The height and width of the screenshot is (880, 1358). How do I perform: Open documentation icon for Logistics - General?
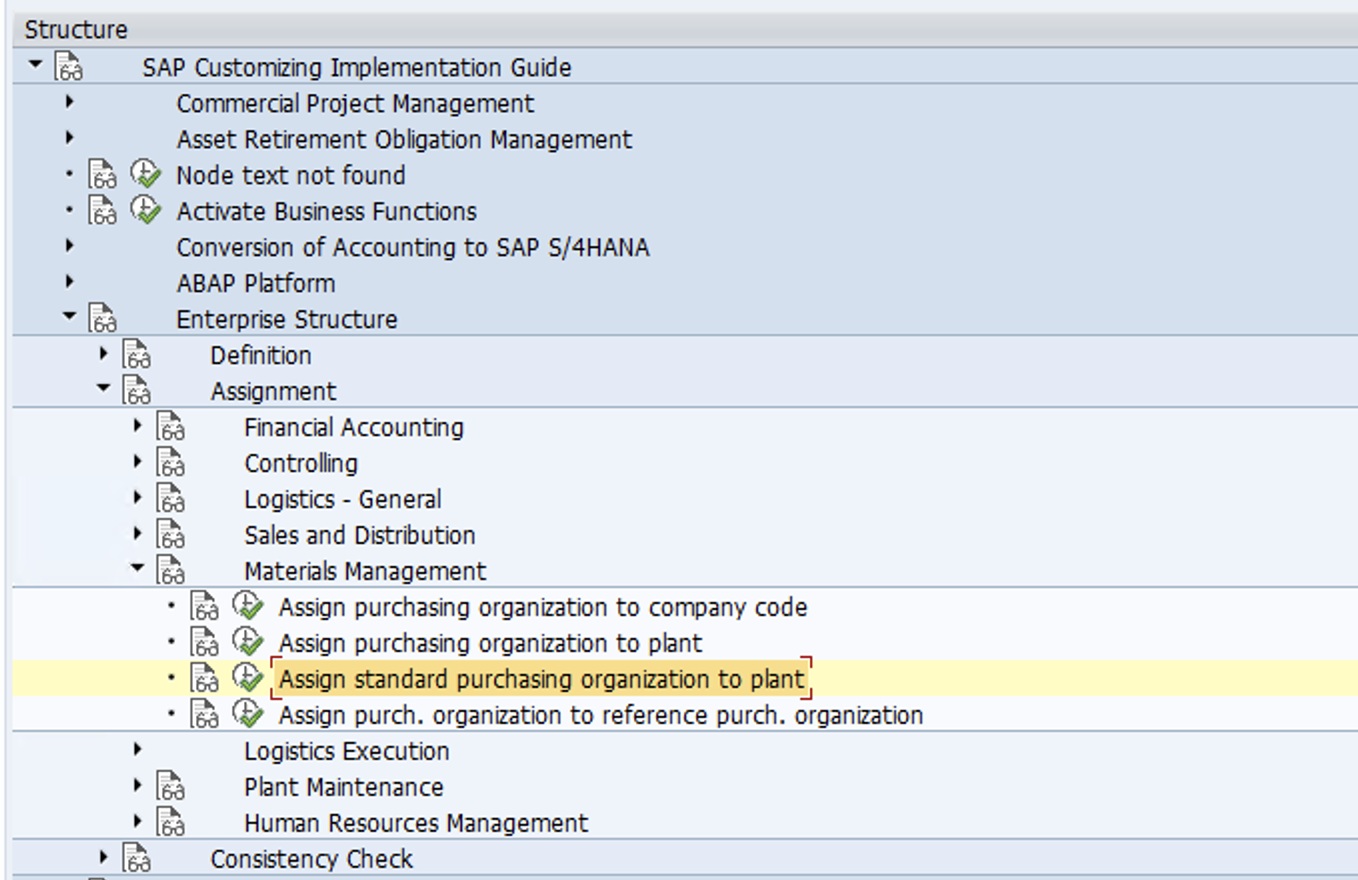171,499
